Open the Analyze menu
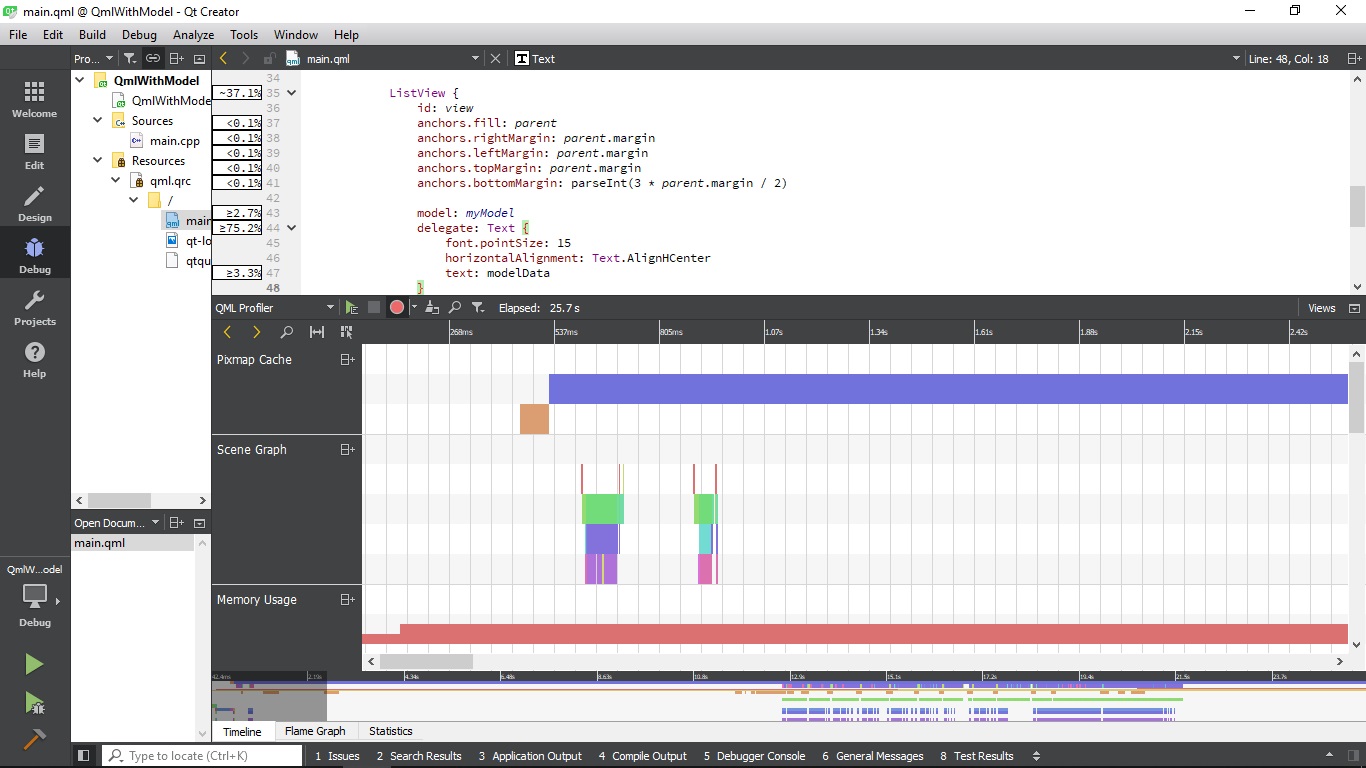 click(x=193, y=35)
